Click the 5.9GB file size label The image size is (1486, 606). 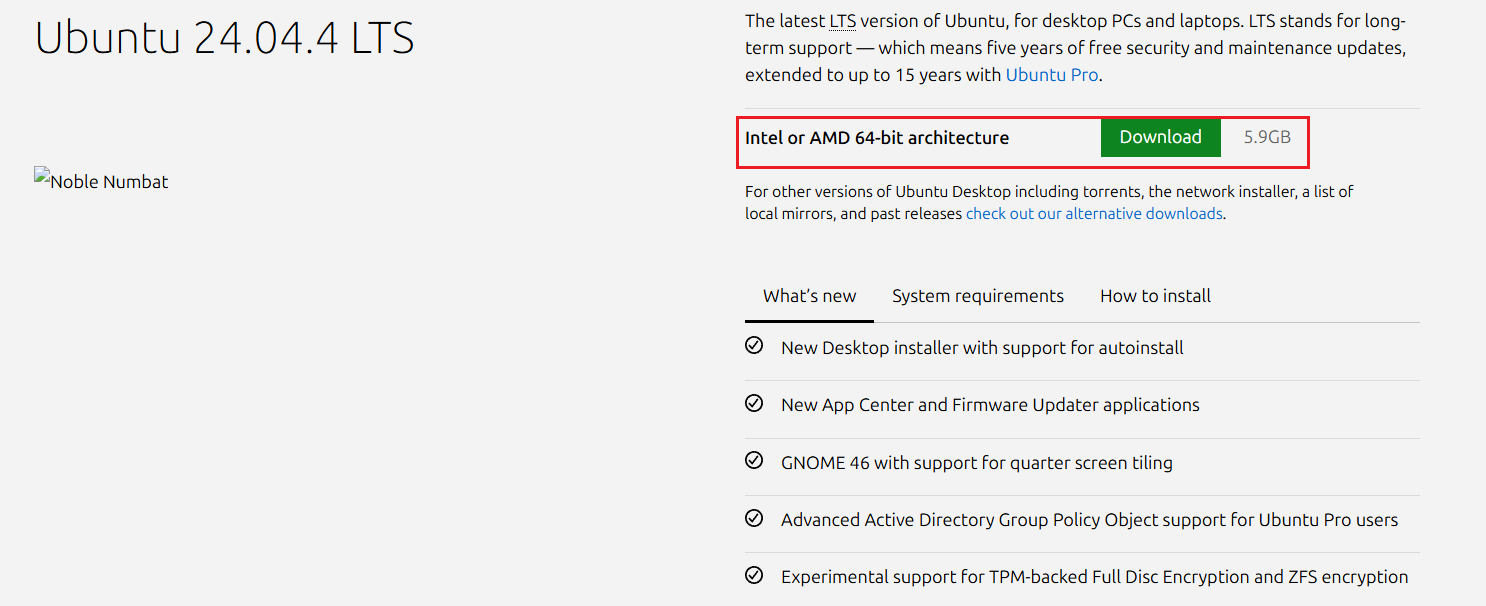click(1267, 138)
